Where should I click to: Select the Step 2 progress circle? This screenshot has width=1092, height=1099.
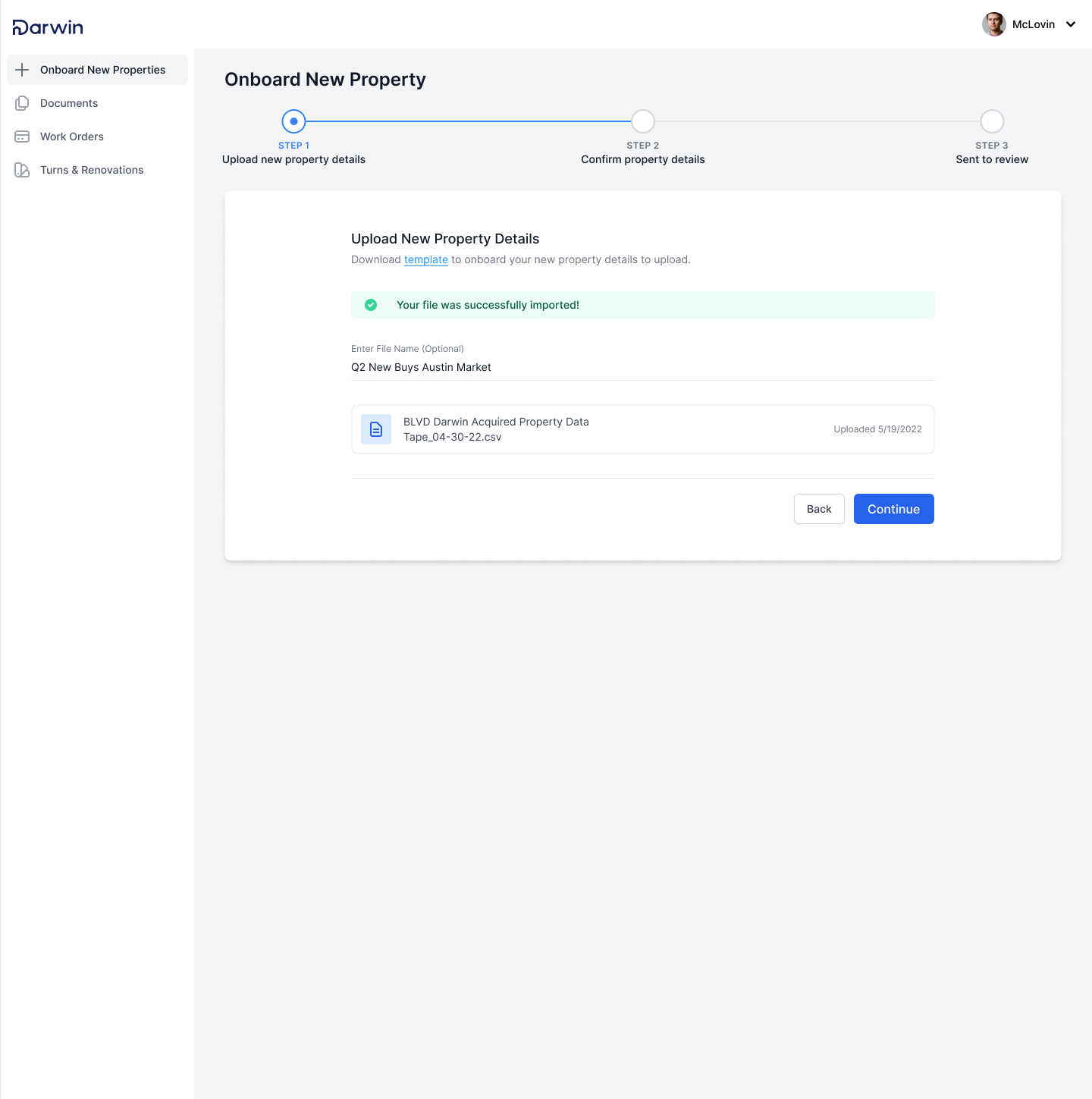pos(643,121)
